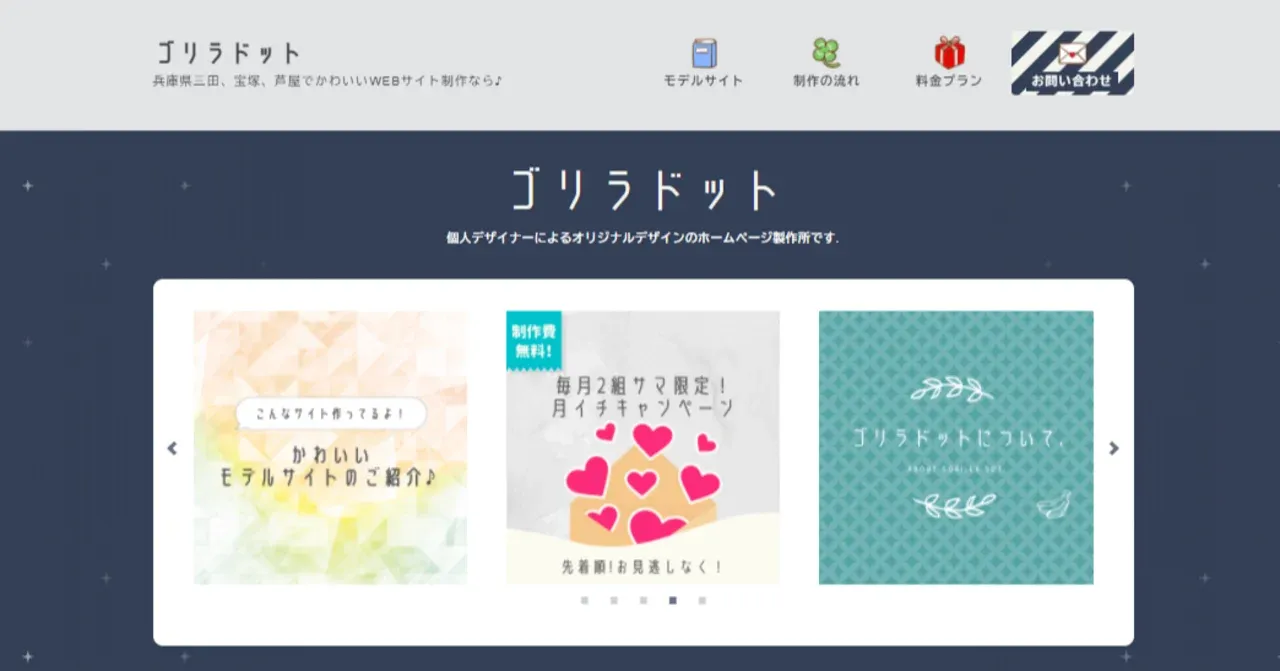This screenshot has width=1280, height=671.
Task: Open the teal ゴリラドットについて slide
Action: (956, 447)
